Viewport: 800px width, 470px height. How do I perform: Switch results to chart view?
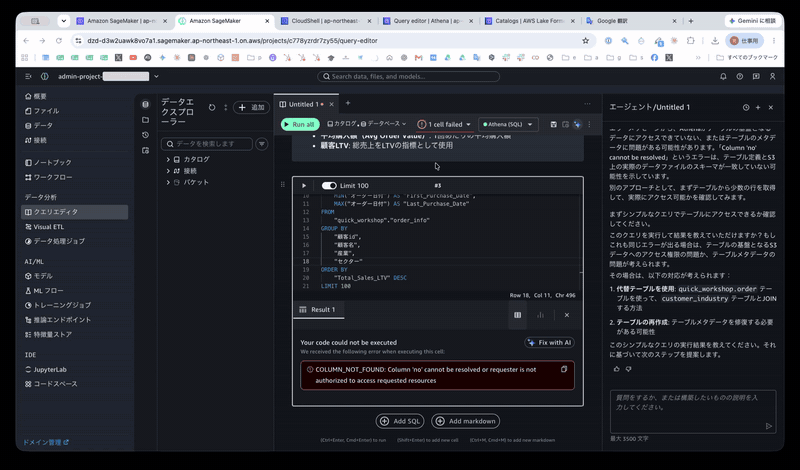coord(540,315)
